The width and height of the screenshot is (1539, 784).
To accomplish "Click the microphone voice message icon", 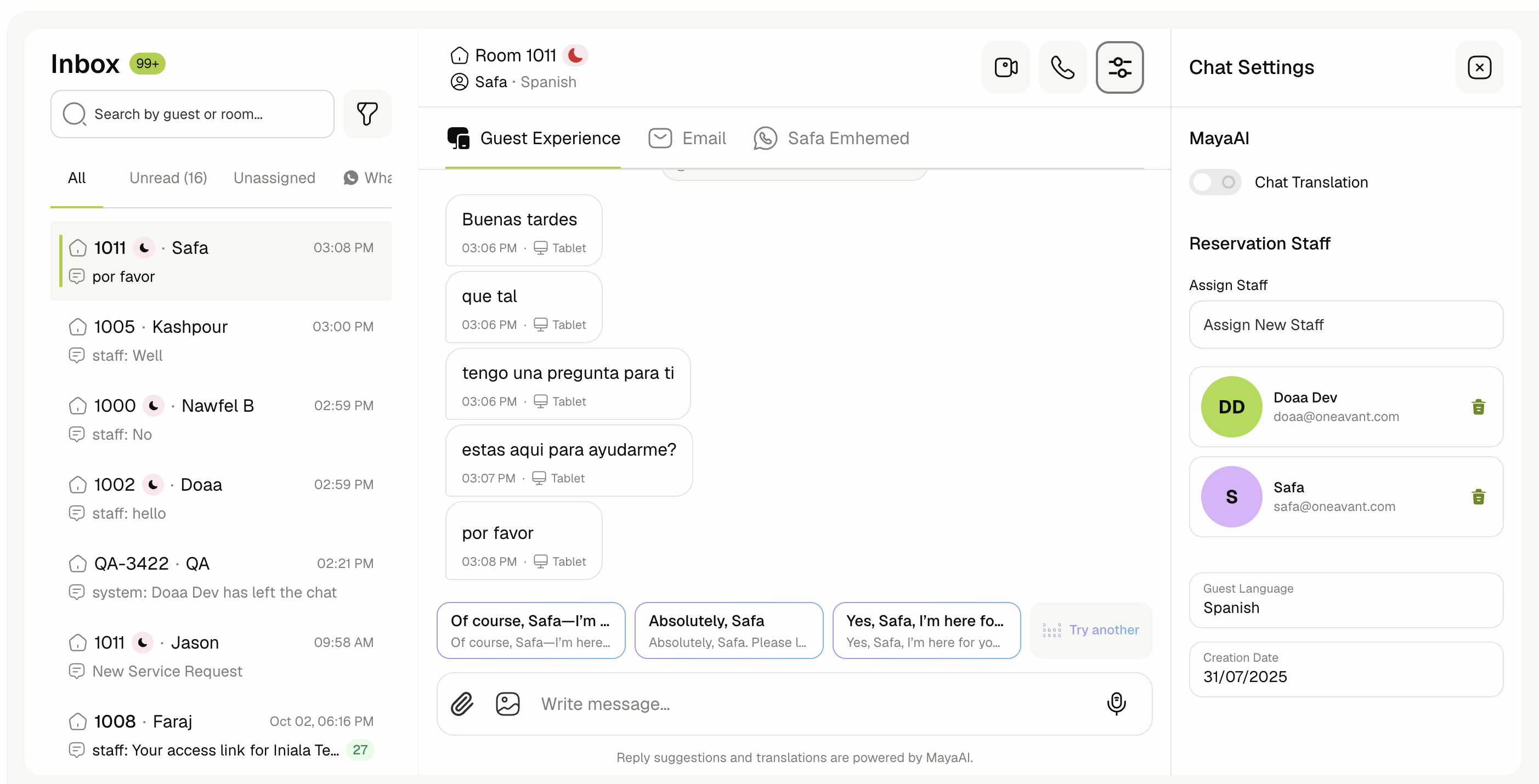I will tap(1116, 704).
